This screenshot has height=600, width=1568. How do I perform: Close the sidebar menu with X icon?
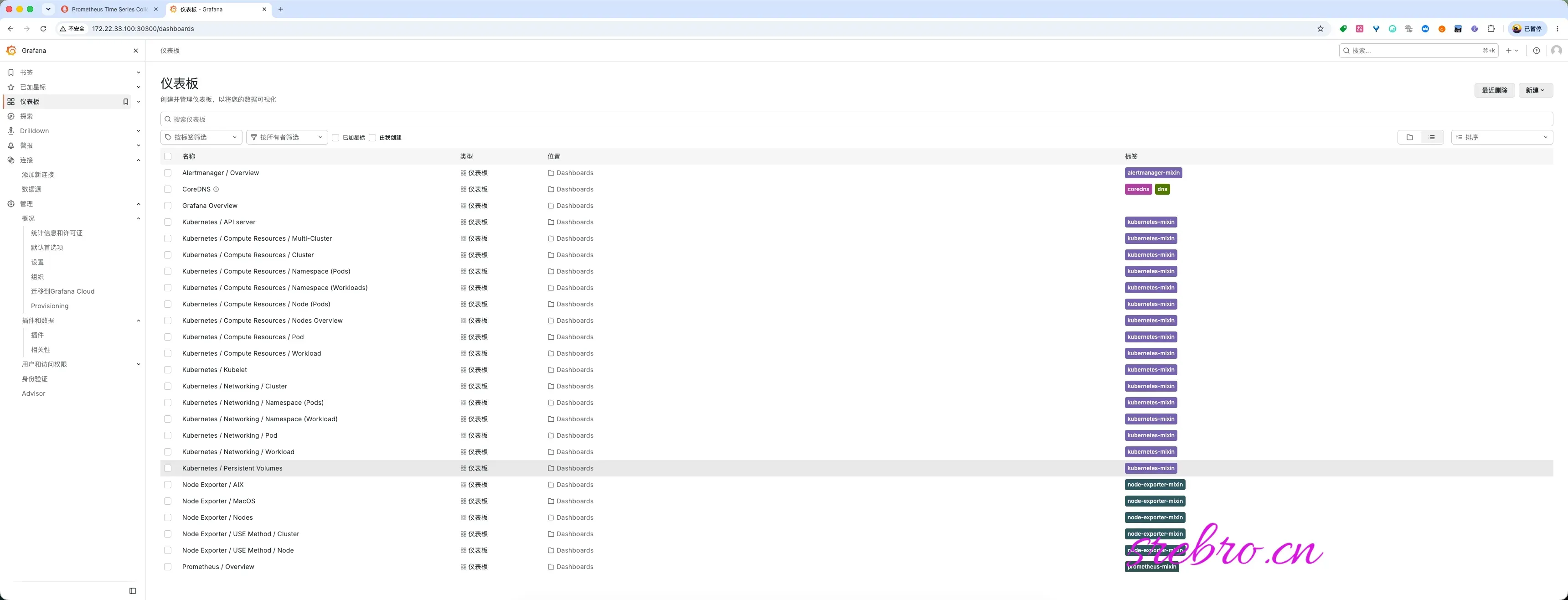coord(136,51)
